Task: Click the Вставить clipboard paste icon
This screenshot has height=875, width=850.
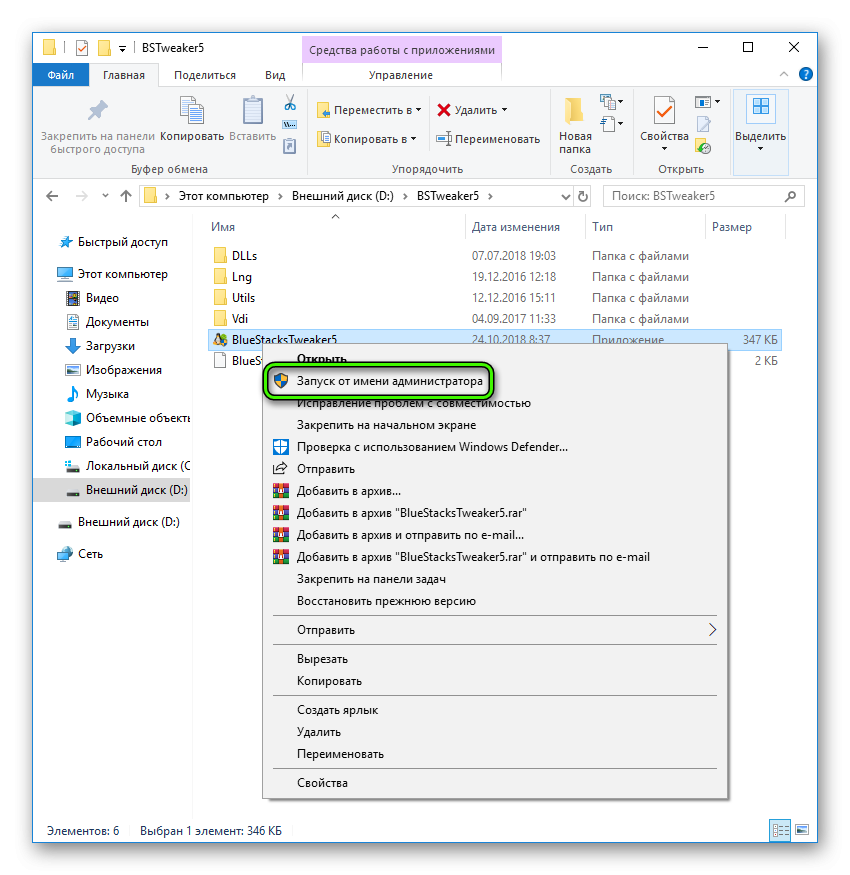Action: pos(253,109)
